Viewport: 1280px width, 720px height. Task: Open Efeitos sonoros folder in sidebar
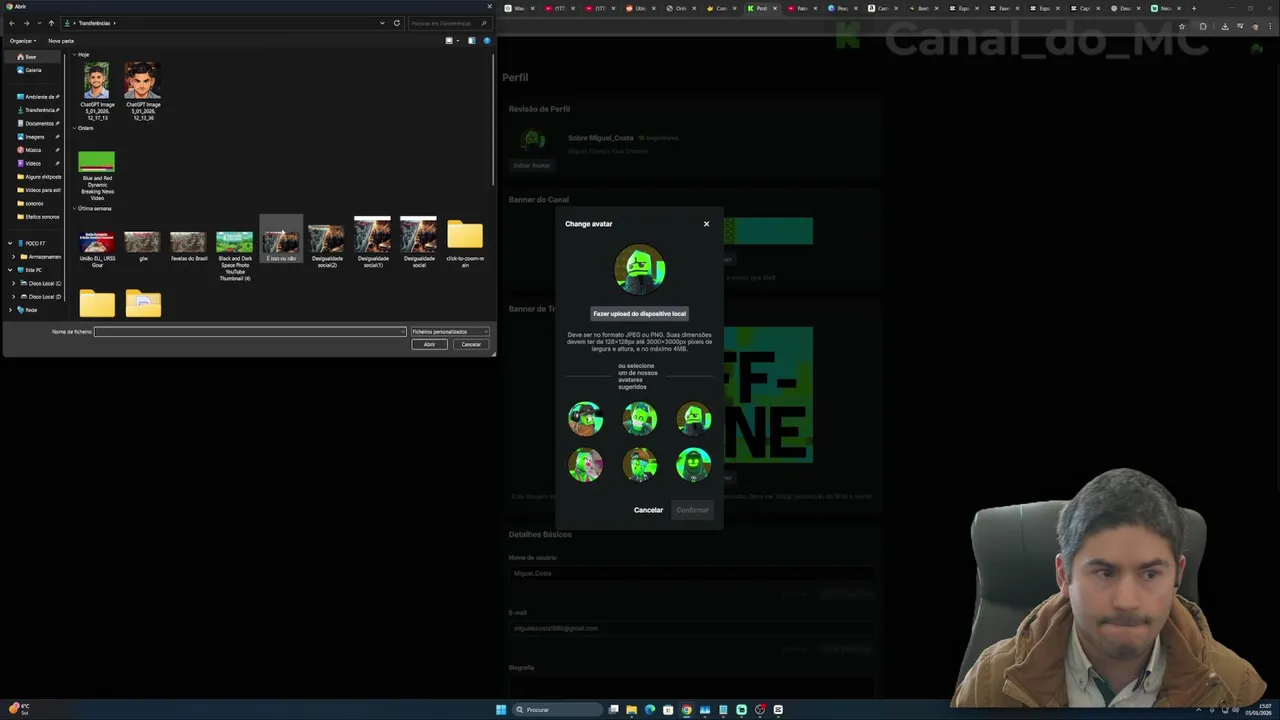point(36,217)
